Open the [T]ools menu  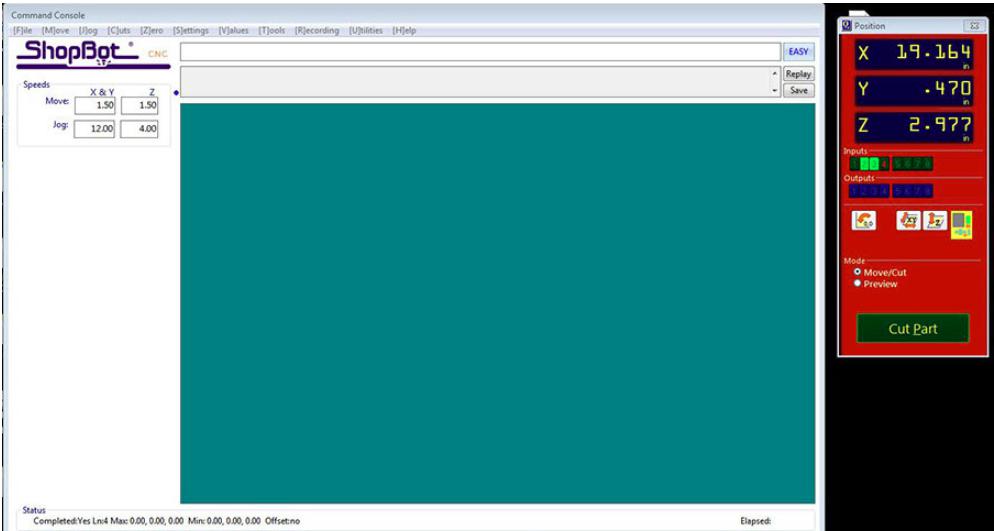coord(272,30)
